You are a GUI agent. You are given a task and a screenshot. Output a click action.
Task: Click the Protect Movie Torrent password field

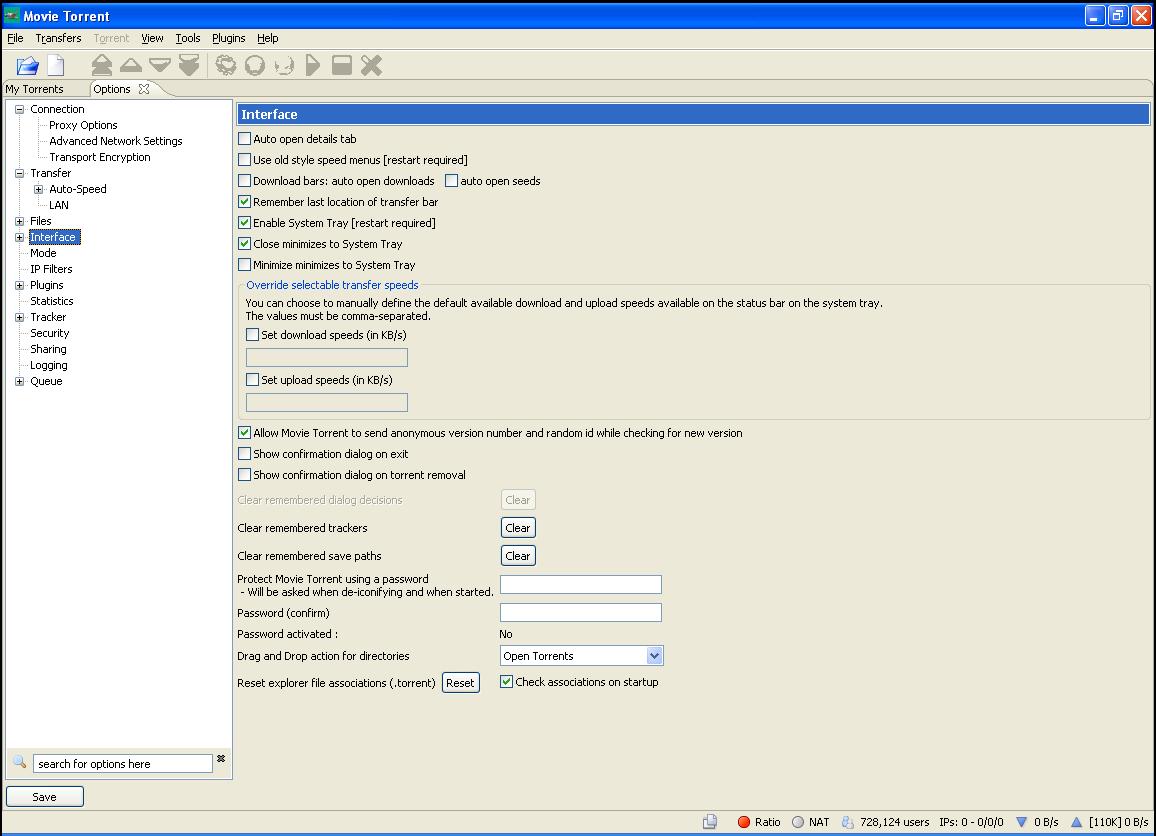click(581, 585)
